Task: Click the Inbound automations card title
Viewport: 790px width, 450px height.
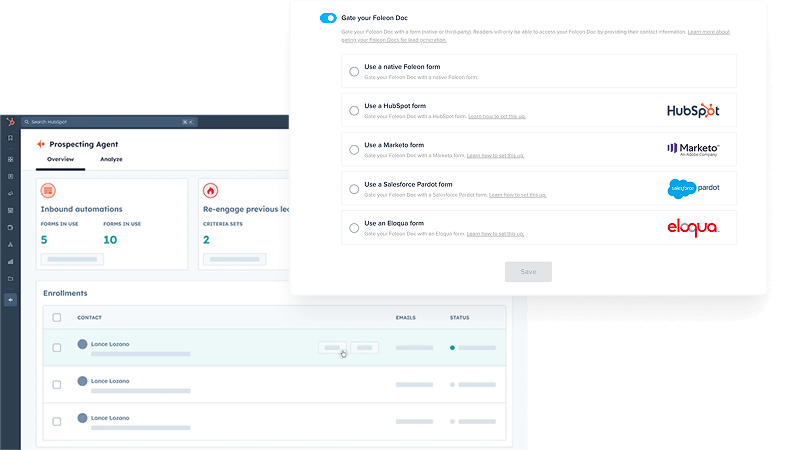Action: pos(82,209)
